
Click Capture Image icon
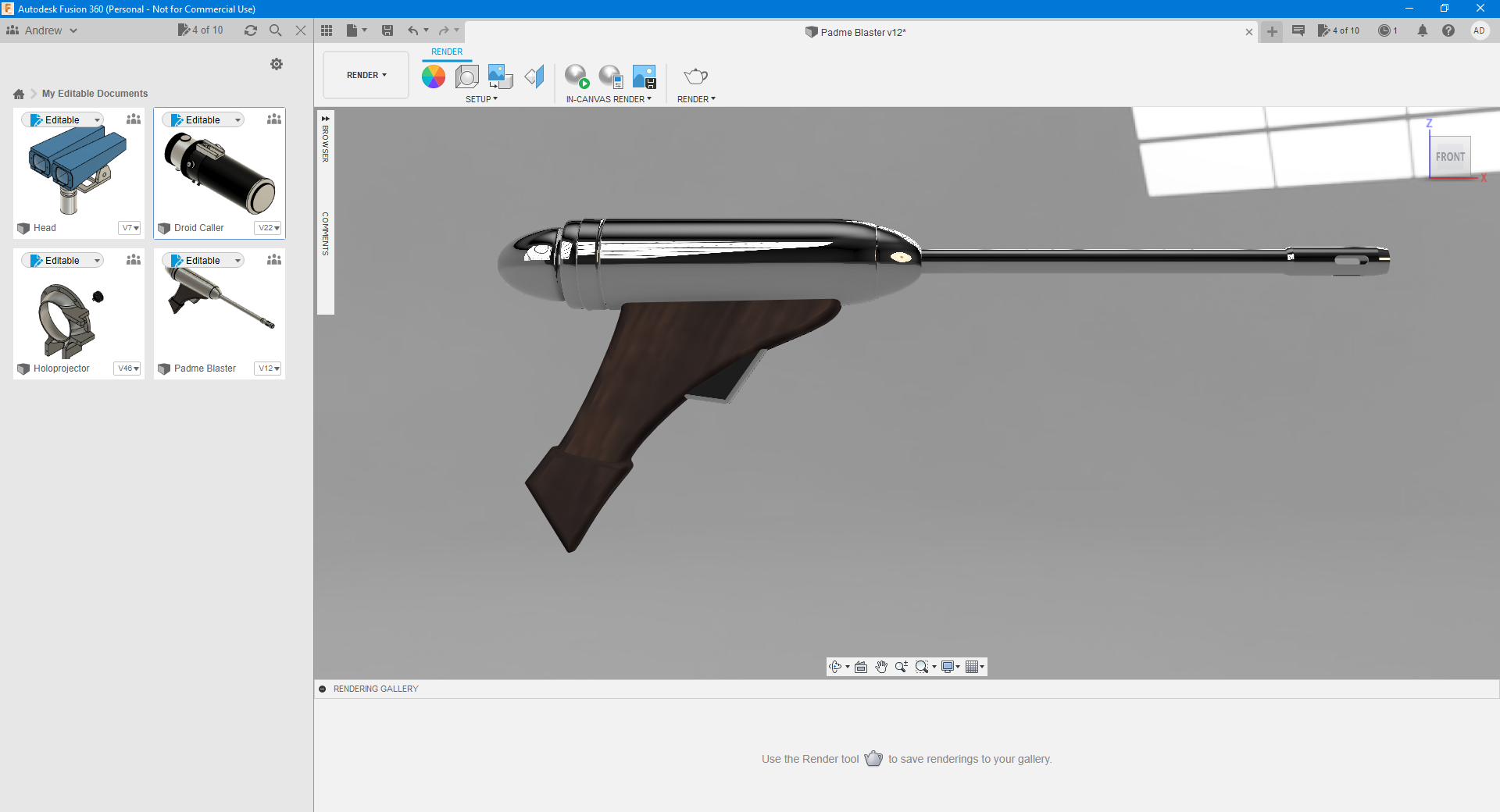click(x=645, y=77)
